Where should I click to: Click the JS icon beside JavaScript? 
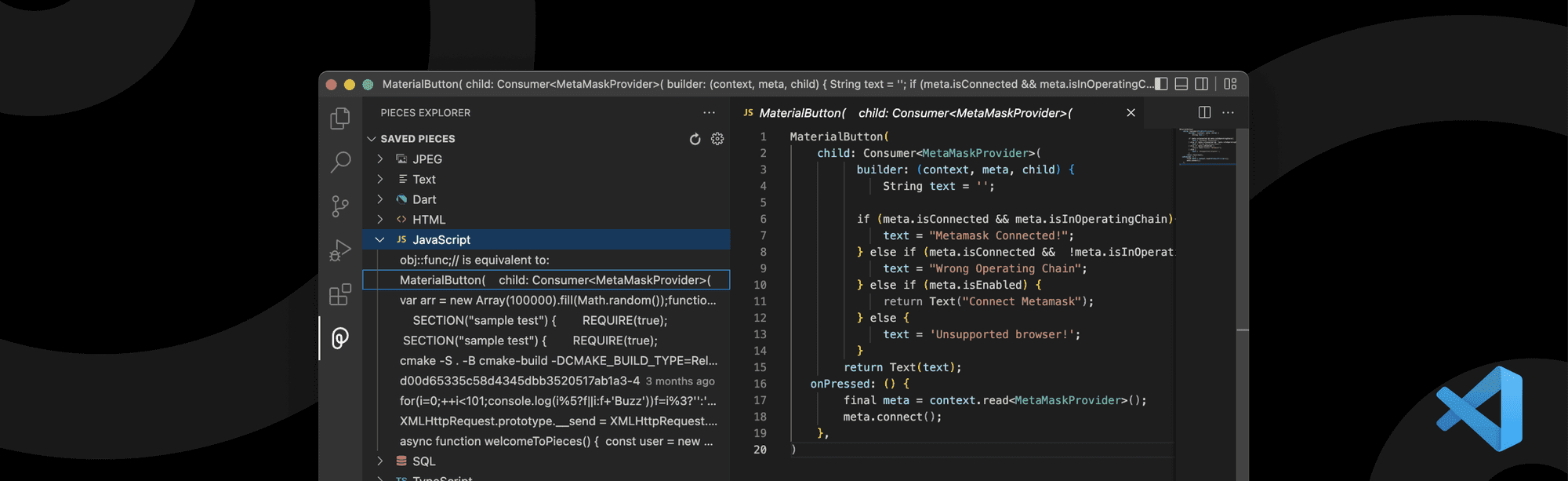[401, 240]
